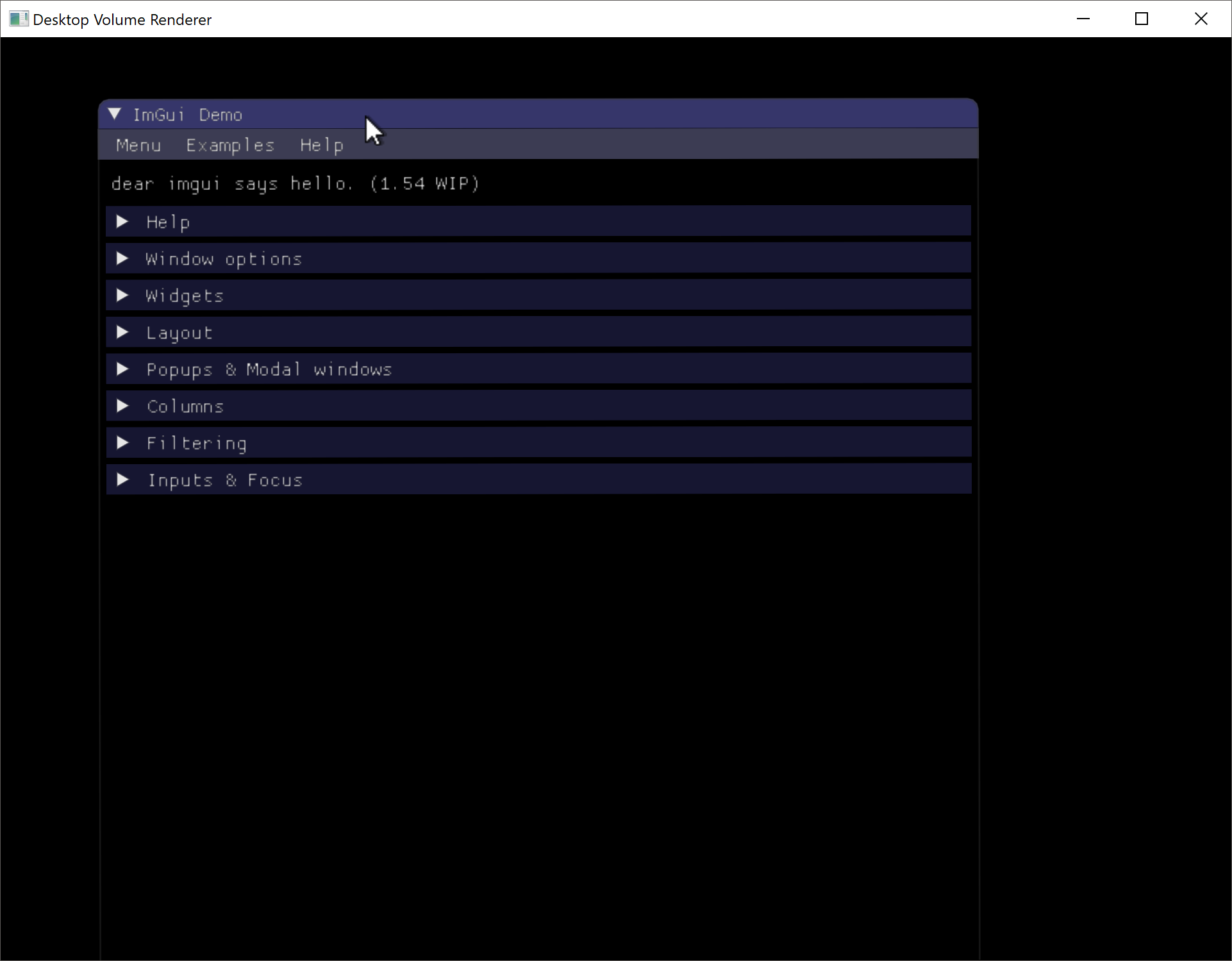The height and width of the screenshot is (961, 1232).
Task: Expand the Window options section
Action: tap(121, 258)
